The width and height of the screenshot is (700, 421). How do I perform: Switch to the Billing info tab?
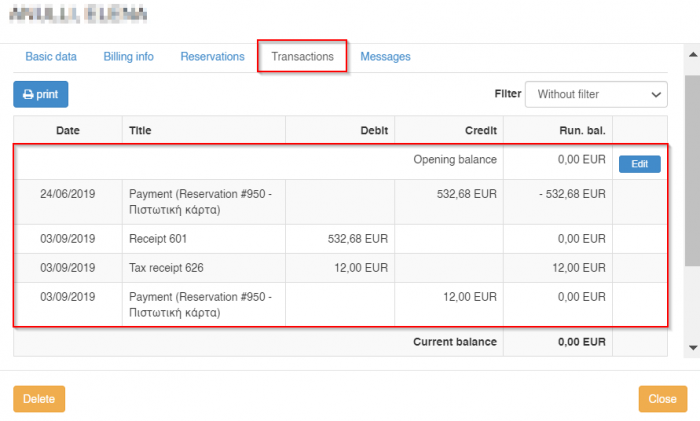128,57
